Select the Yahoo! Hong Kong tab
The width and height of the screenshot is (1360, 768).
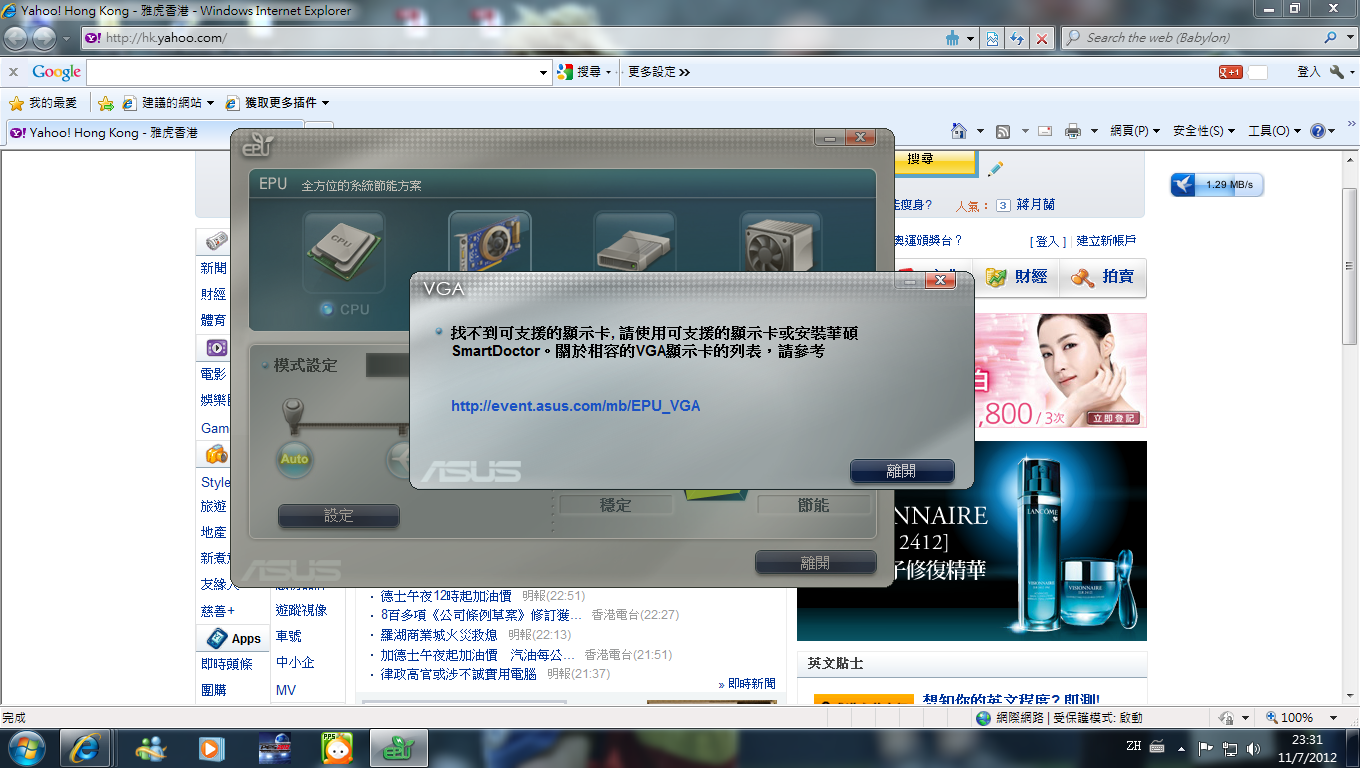tap(154, 132)
